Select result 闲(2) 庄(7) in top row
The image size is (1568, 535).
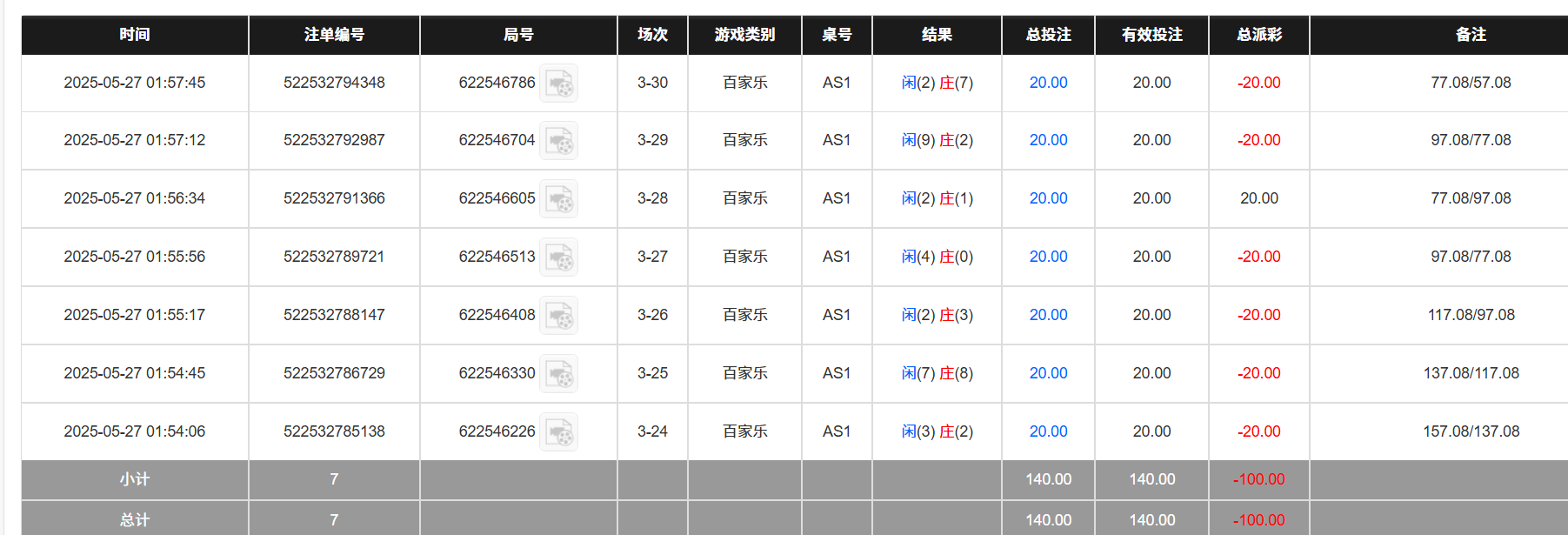pyautogui.click(x=937, y=83)
